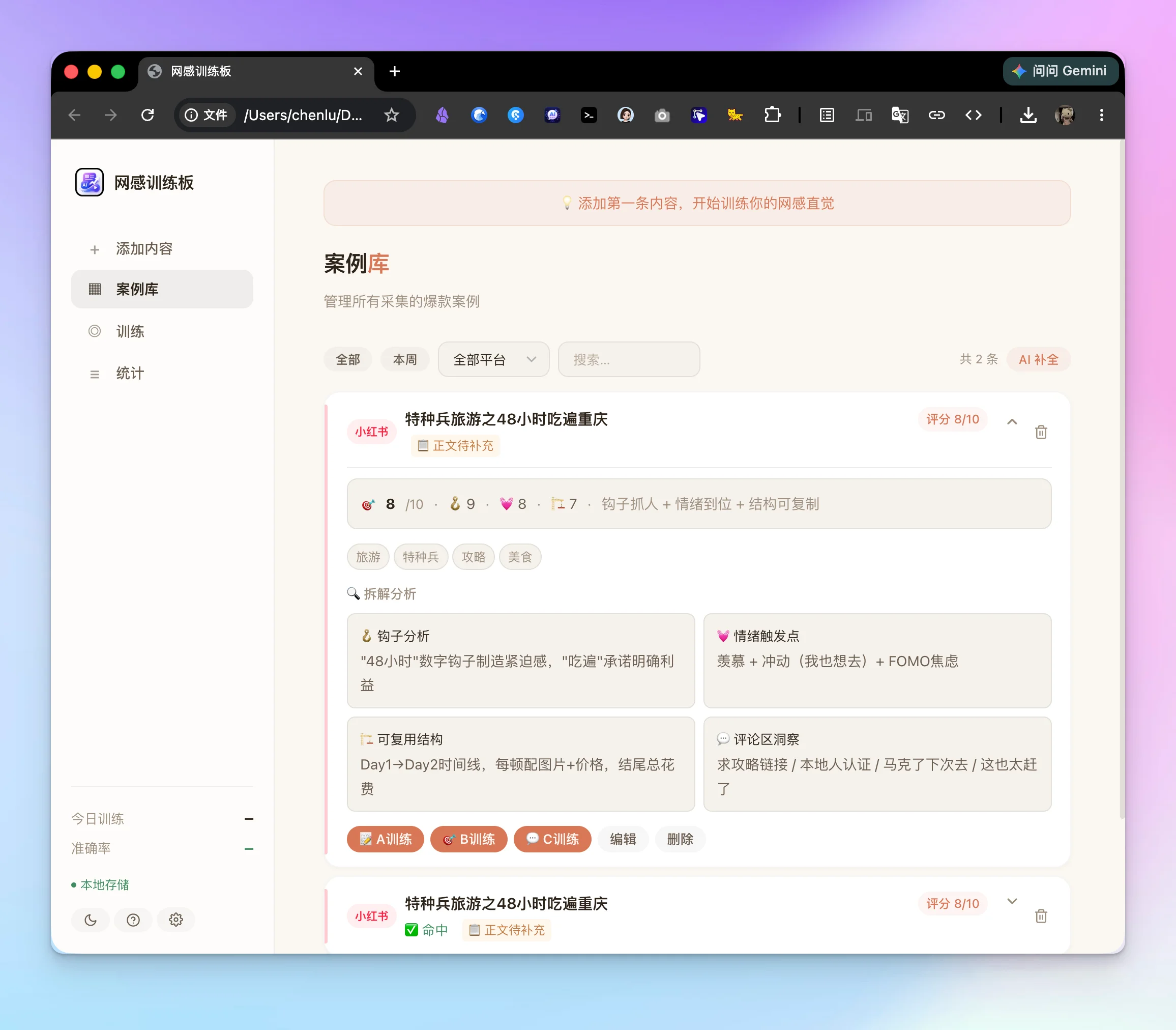Click the 正文待补充 label on first case
The width and height of the screenshot is (1176, 1030).
pyautogui.click(x=456, y=445)
